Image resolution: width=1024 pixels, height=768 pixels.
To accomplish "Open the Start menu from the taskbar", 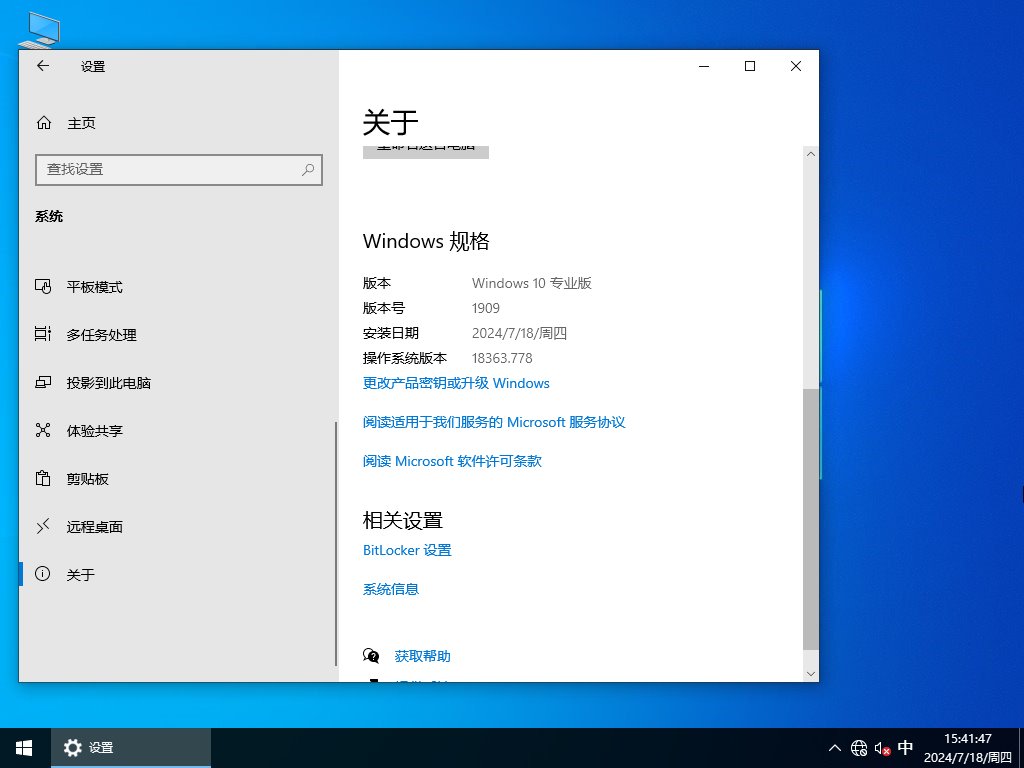I will pyautogui.click(x=23, y=747).
